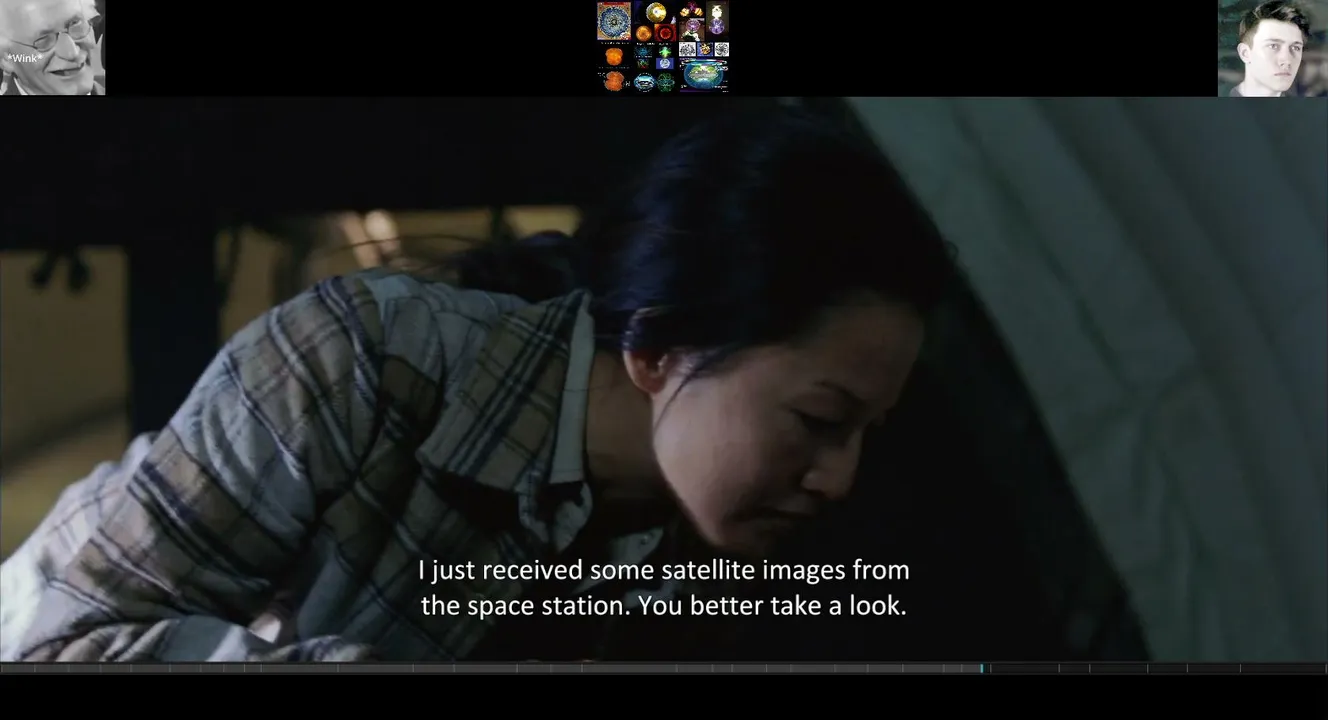Click subtitle line "I just received some satellite images from"

[664, 570]
